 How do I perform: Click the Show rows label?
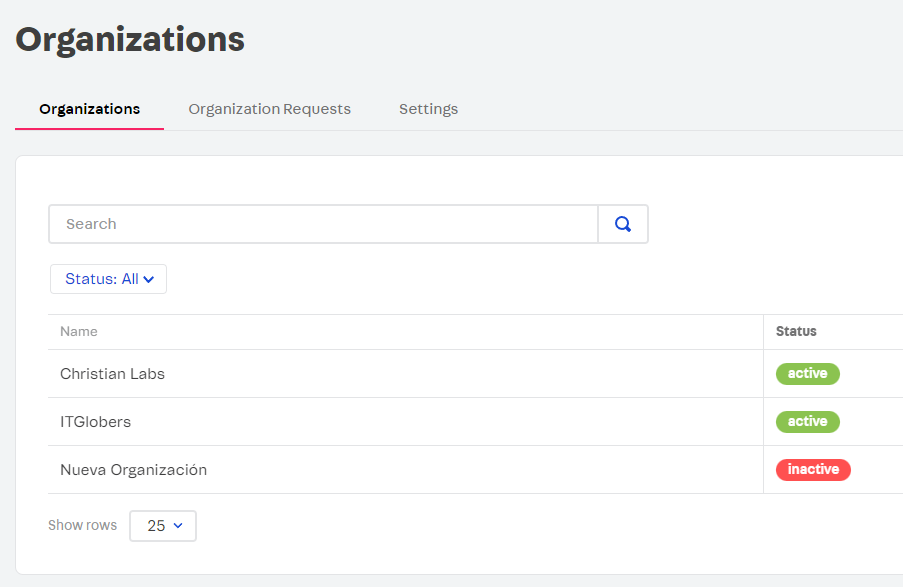[x=82, y=525]
